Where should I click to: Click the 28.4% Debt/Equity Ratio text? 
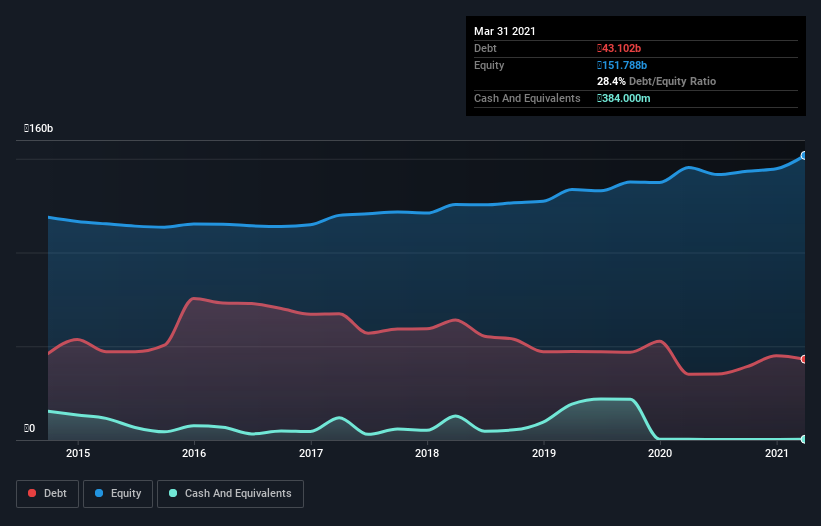[657, 81]
